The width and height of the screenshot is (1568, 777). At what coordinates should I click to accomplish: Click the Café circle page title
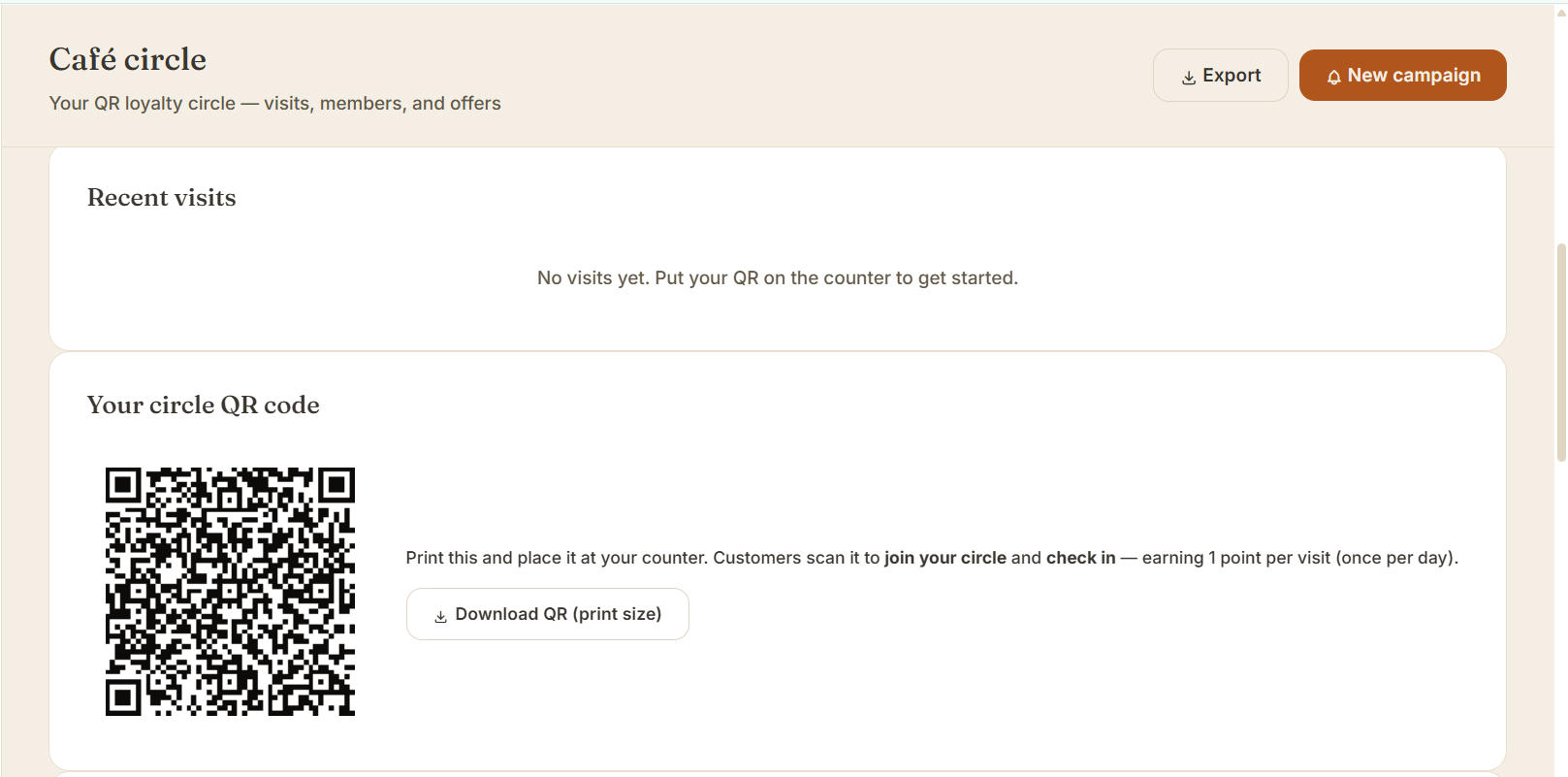[x=128, y=59]
